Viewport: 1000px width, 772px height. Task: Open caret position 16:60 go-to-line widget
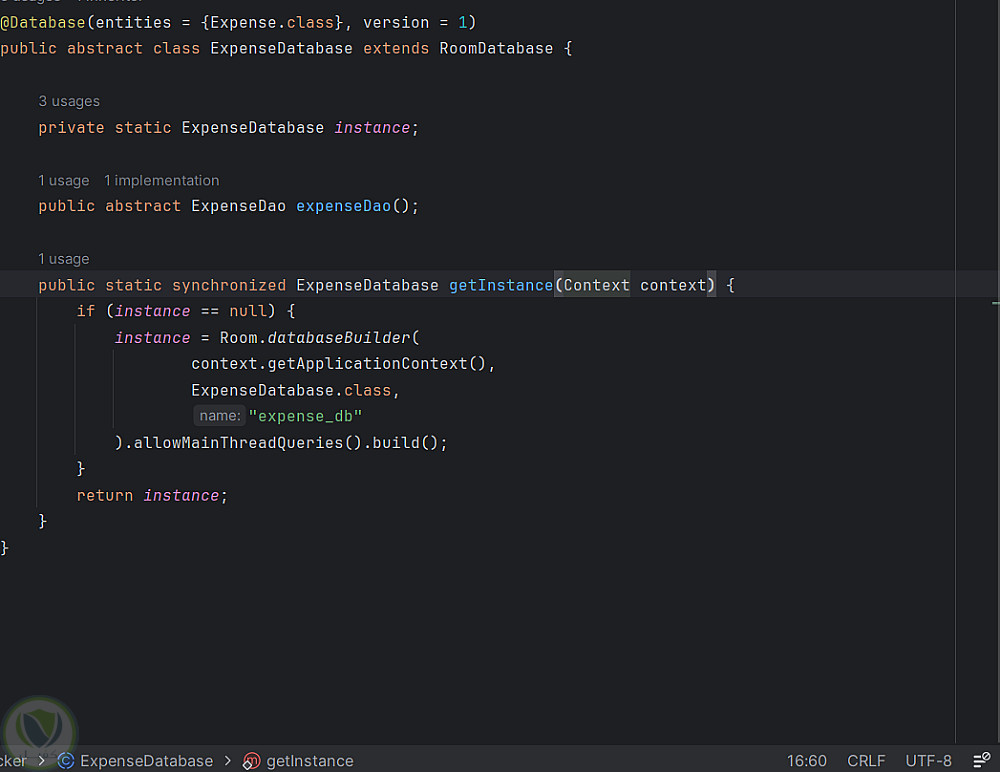point(806,761)
